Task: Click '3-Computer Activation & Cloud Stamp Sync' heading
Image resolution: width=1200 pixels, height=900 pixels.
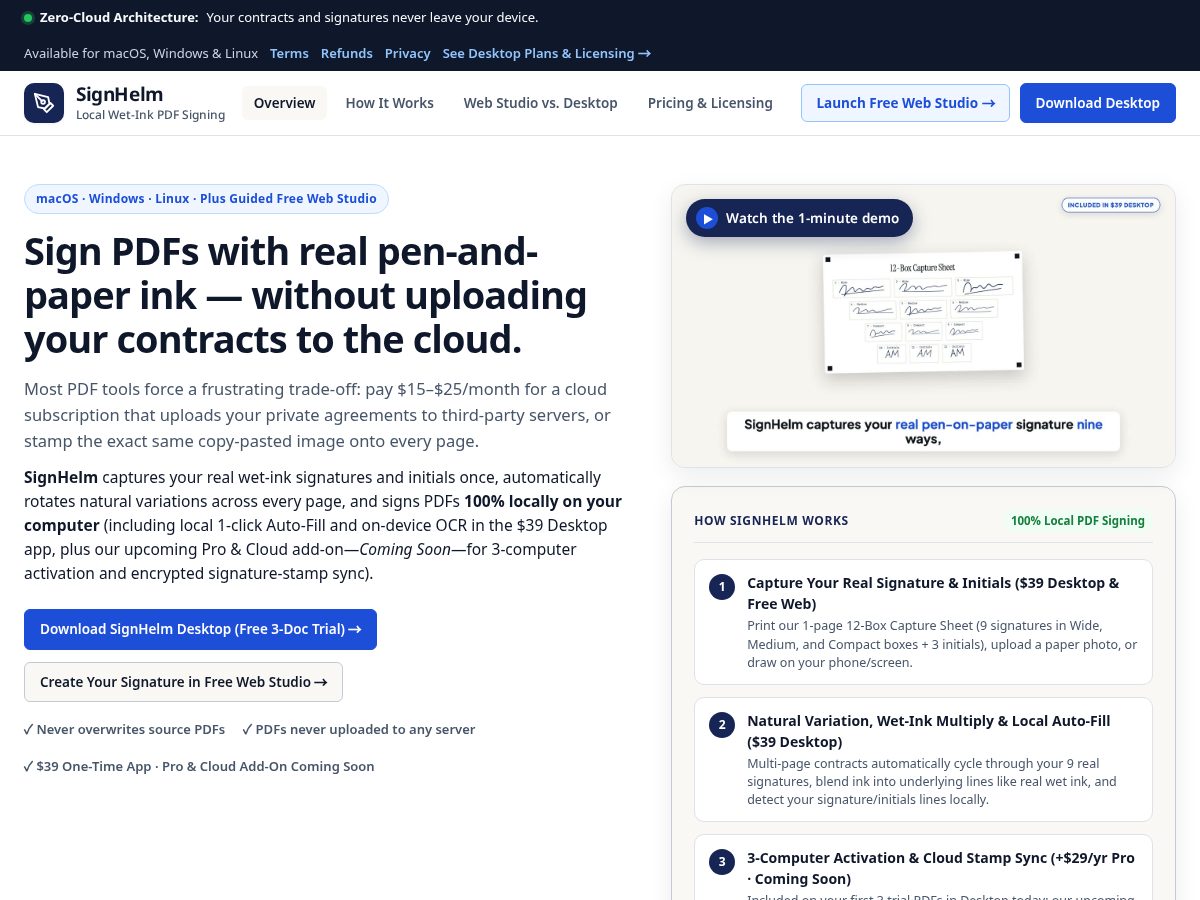Action: [941, 868]
